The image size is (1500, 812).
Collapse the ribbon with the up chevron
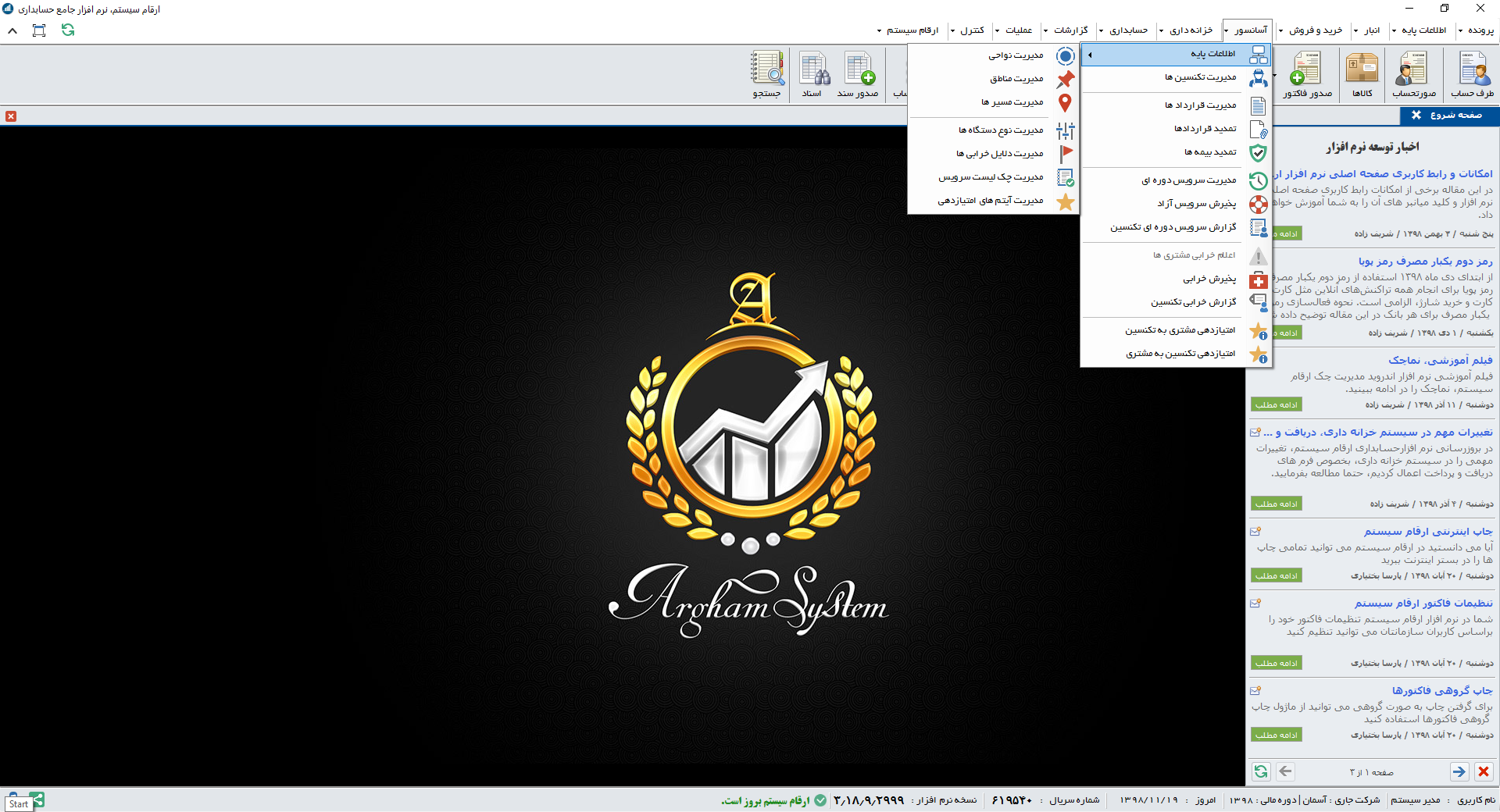[12, 30]
